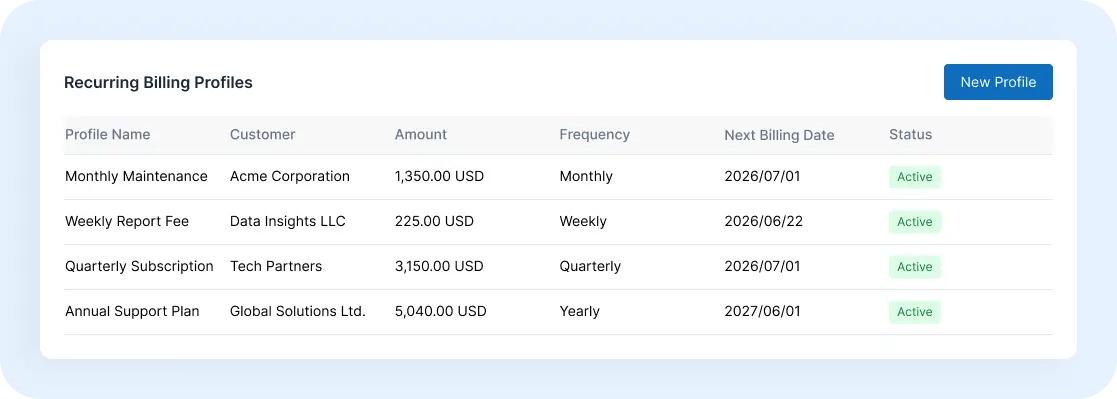Click Active badge for Weekly Report Fee
This screenshot has height=399, width=1117.
(915, 222)
